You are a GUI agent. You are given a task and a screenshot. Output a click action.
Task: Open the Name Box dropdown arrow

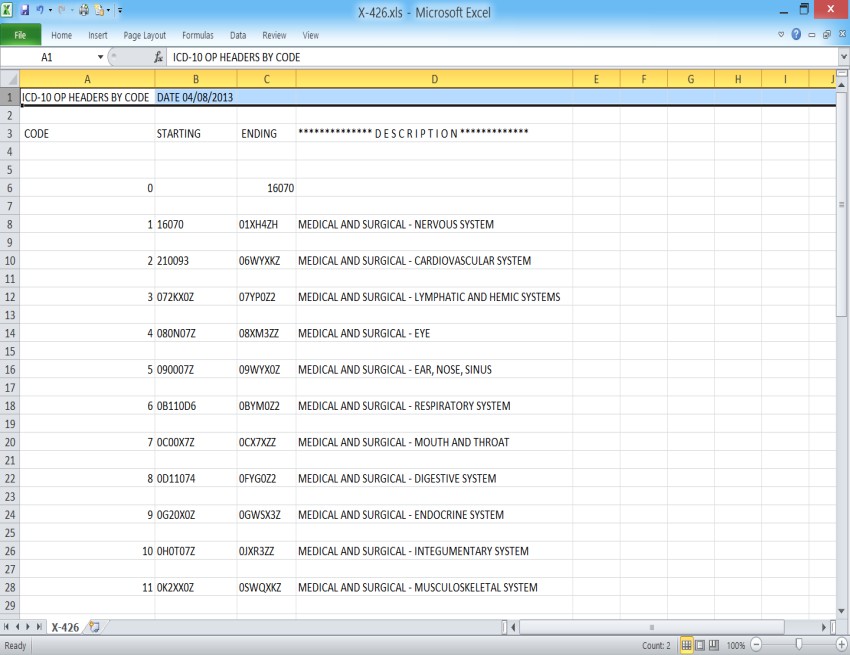tap(100, 57)
